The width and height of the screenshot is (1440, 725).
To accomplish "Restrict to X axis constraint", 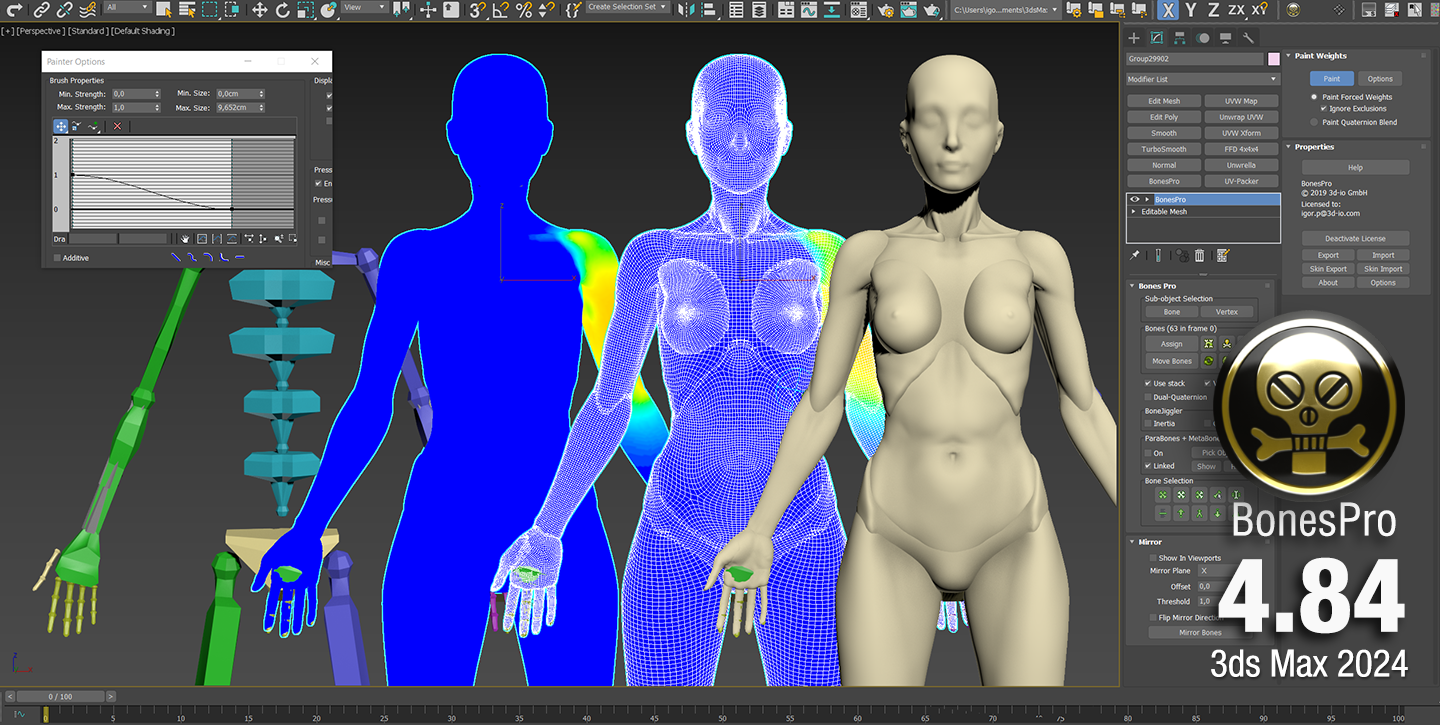I will [x=1168, y=9].
